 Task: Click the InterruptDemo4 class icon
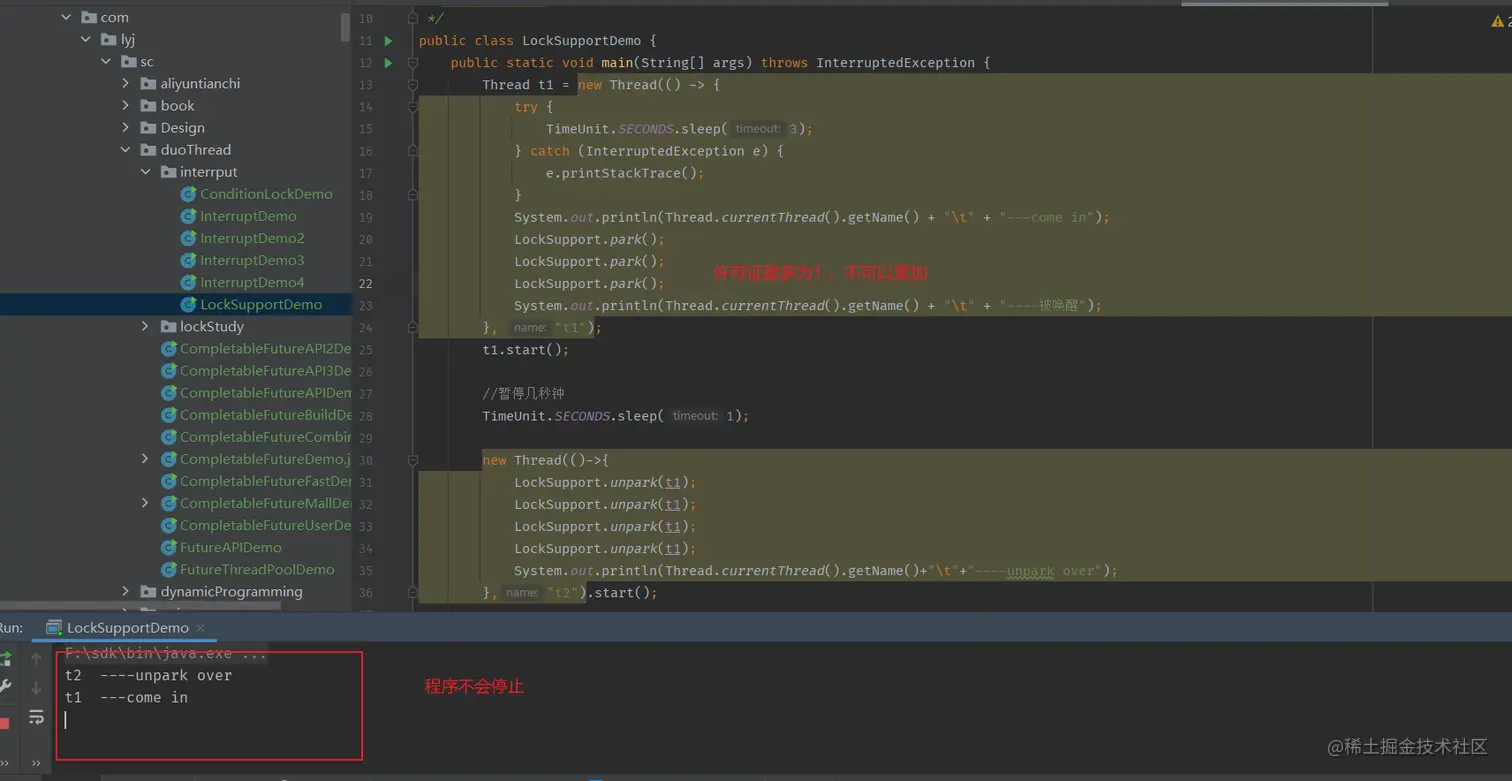(188, 282)
